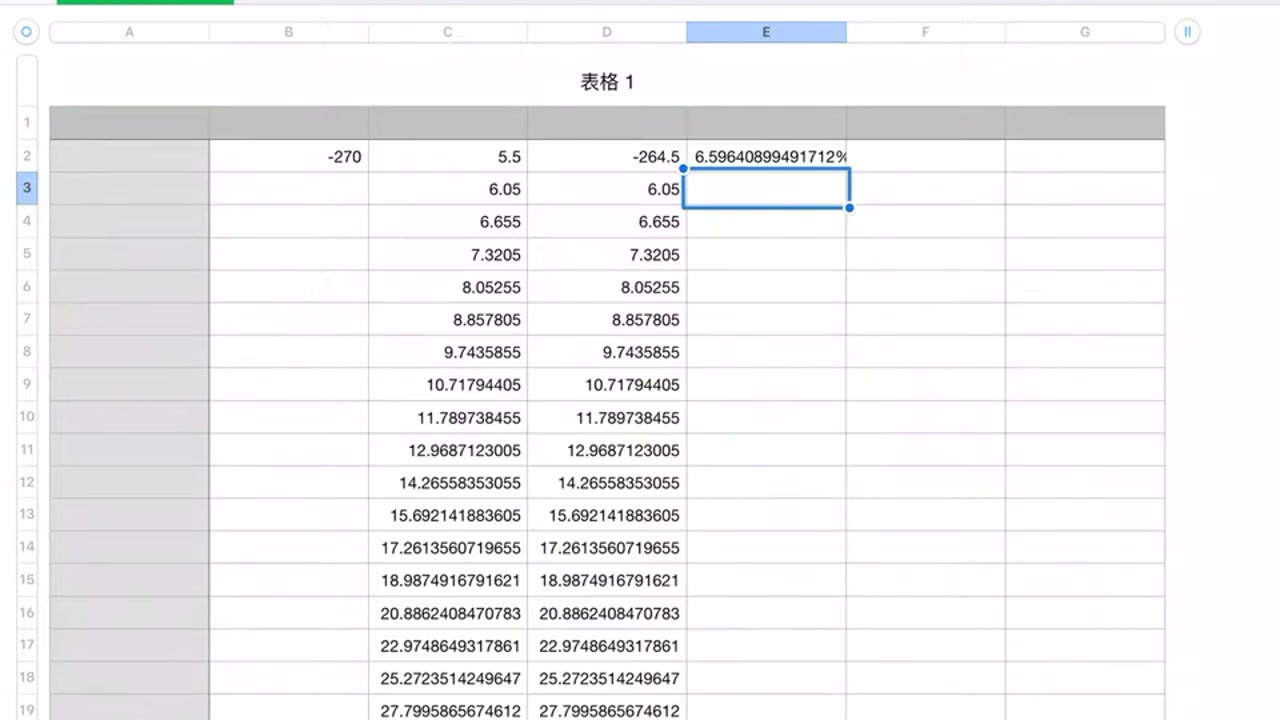The image size is (1280, 720).
Task: Select column F header
Action: pyautogui.click(x=926, y=33)
